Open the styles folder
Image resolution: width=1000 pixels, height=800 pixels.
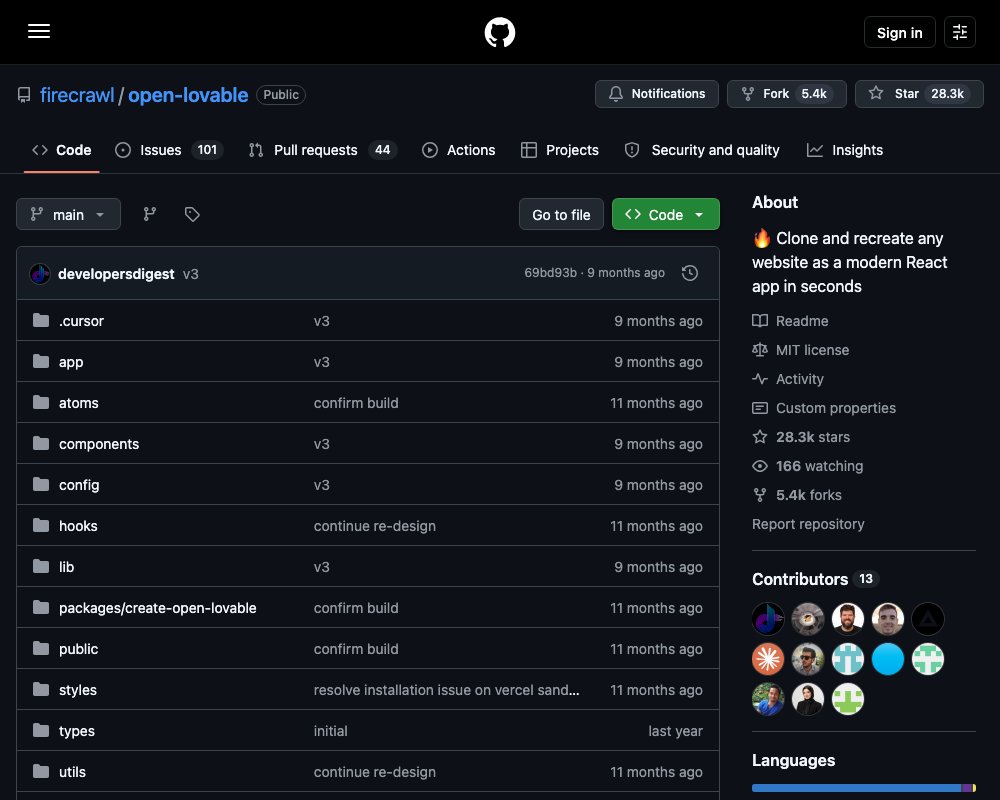point(78,690)
